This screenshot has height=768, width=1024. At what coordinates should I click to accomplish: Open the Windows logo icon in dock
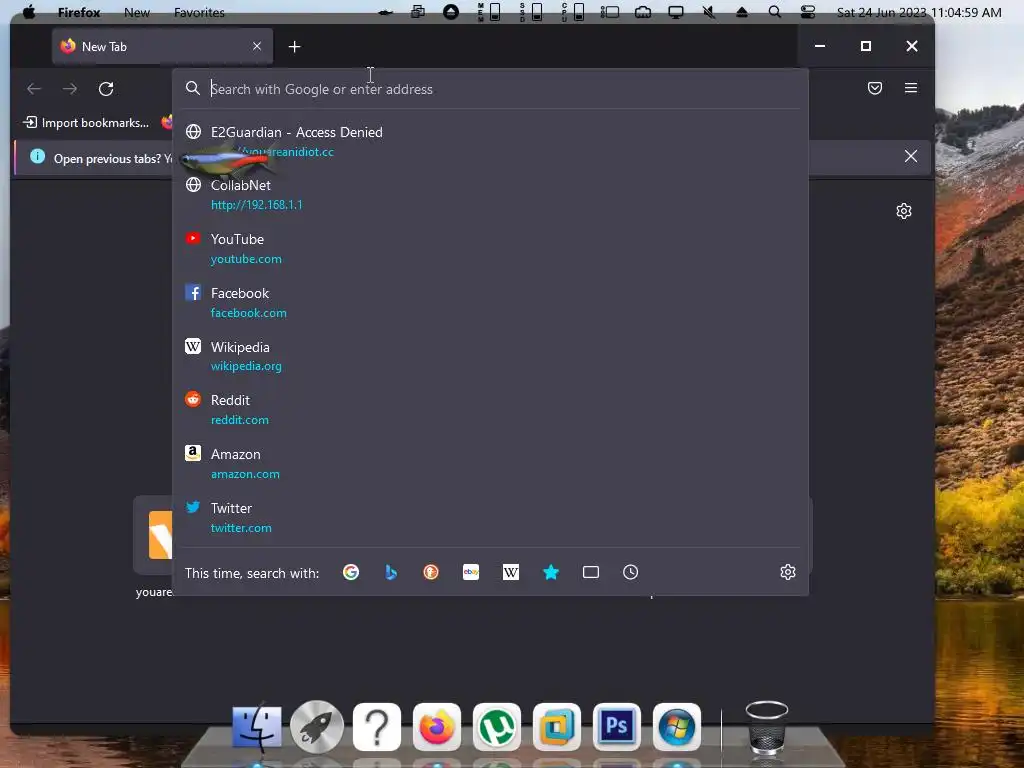point(677,727)
